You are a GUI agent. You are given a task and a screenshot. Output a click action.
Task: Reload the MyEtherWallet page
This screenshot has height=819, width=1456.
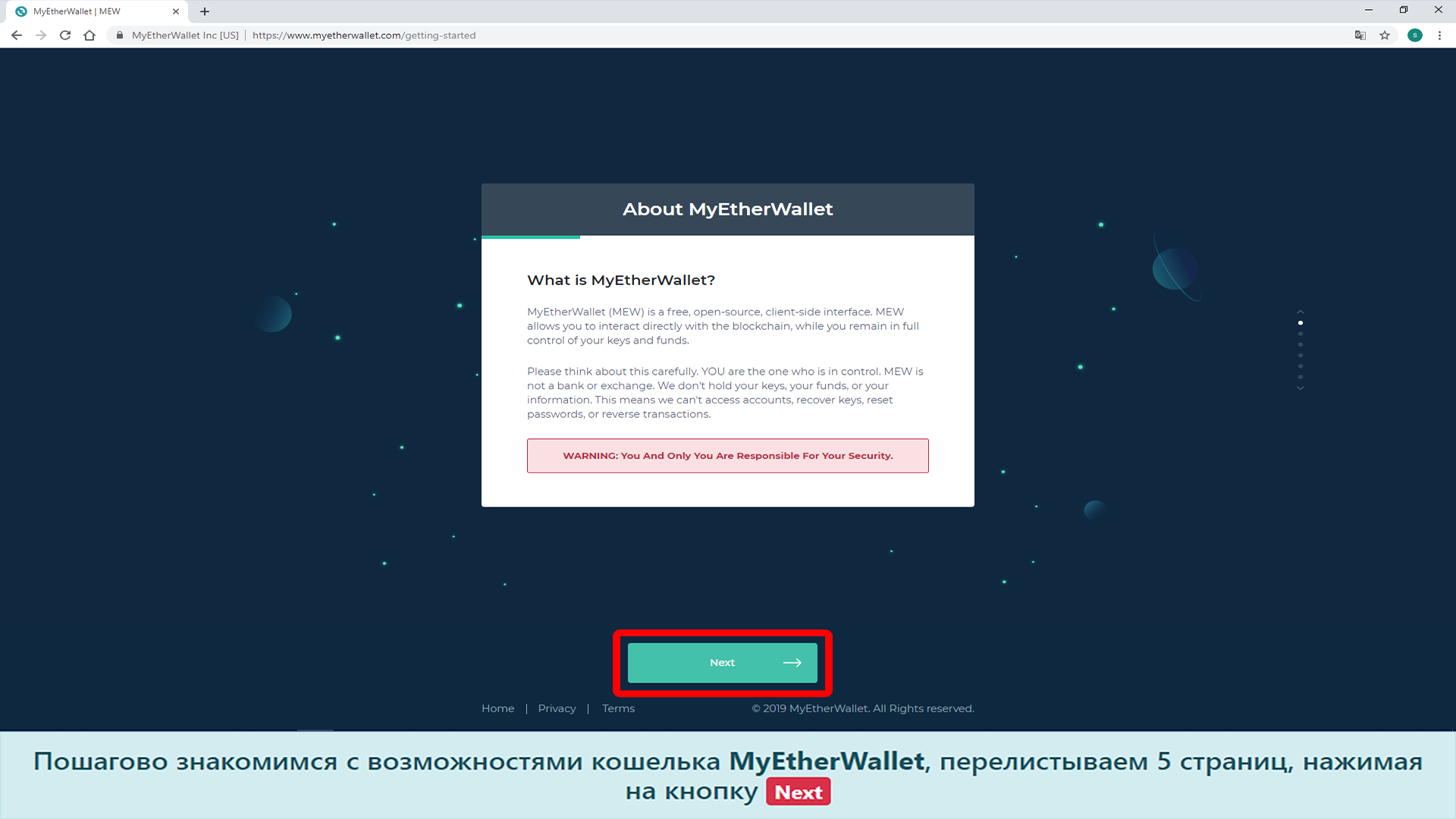(x=65, y=36)
